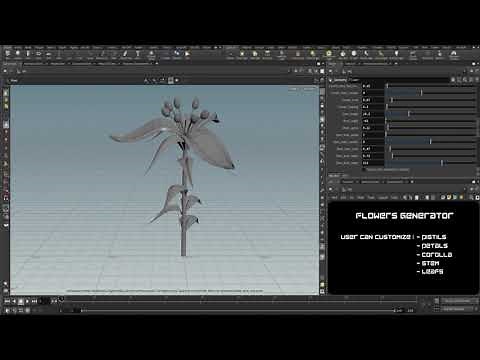Select the Sphere tool in Create shelf
The height and width of the screenshot is (360, 480).
coord(18,54)
